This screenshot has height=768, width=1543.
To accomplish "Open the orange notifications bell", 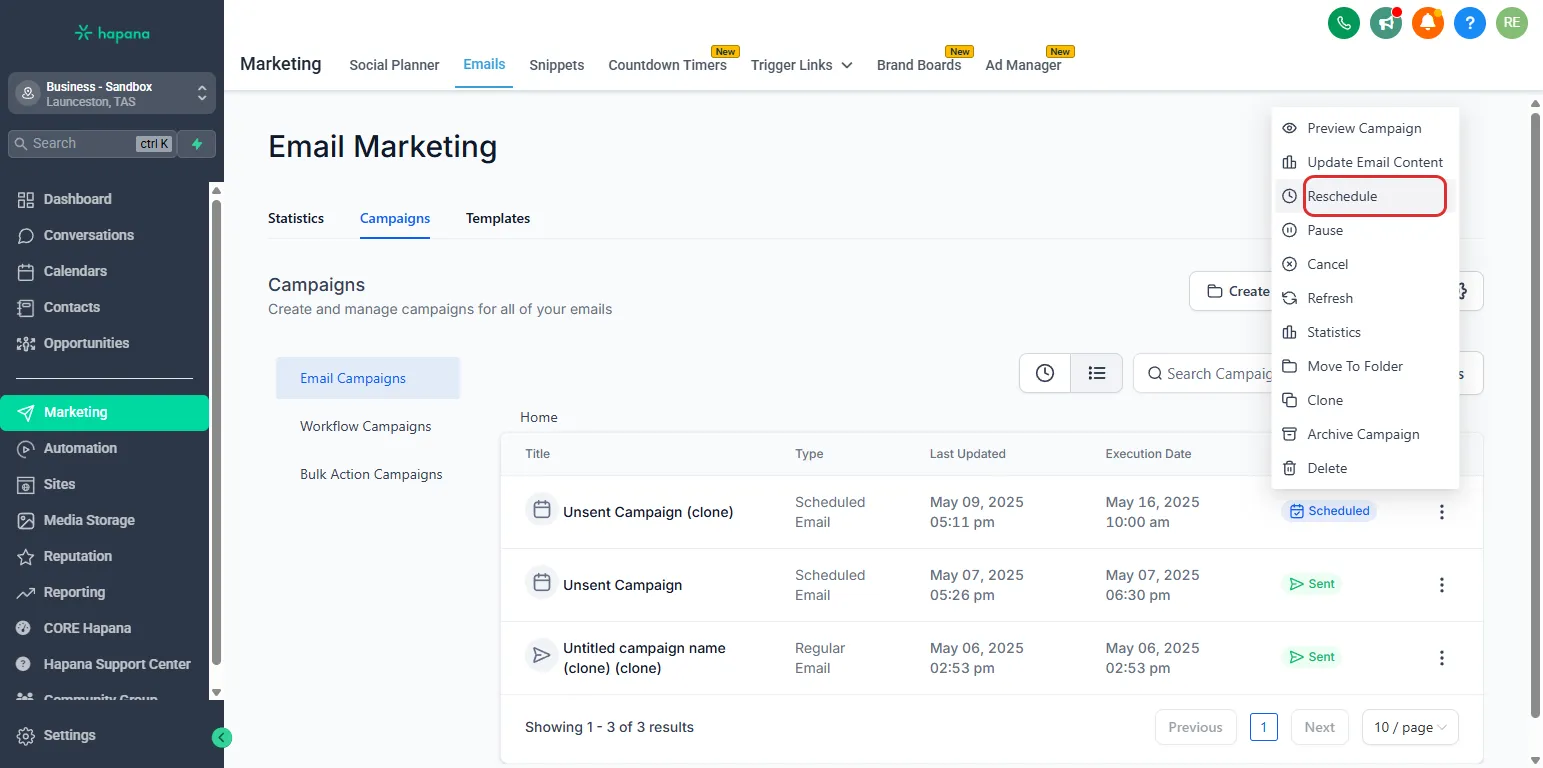I will 1427,23.
